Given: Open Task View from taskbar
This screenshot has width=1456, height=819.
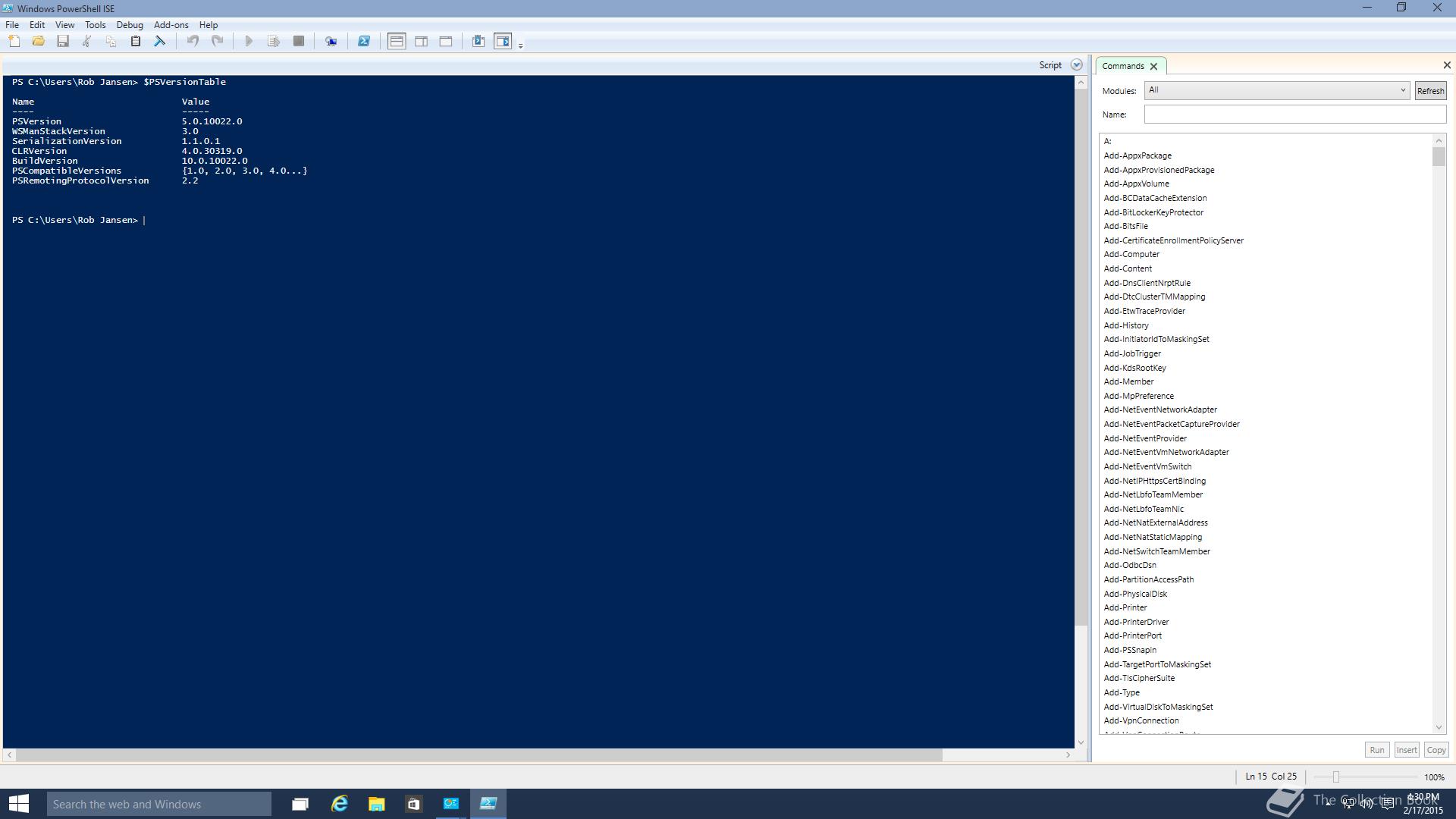Looking at the screenshot, I should 300,804.
